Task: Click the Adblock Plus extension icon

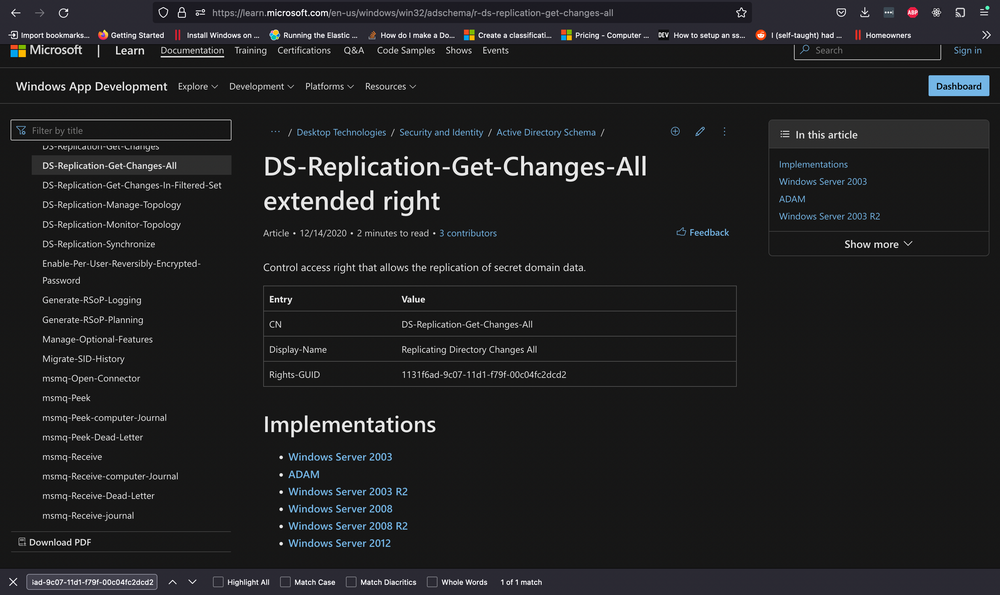Action: click(x=912, y=13)
